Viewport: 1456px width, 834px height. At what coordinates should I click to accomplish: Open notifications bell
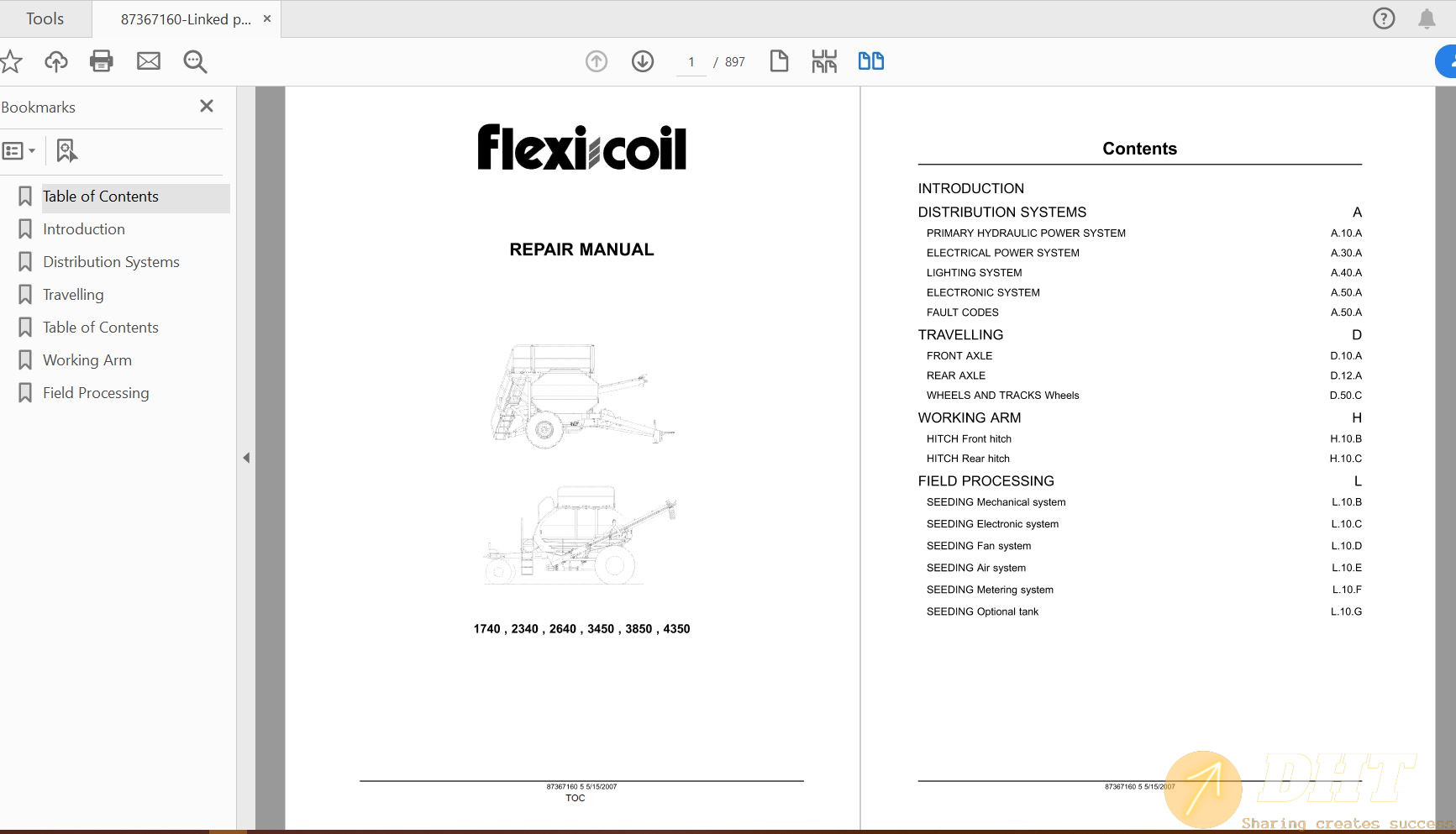coord(1427,18)
